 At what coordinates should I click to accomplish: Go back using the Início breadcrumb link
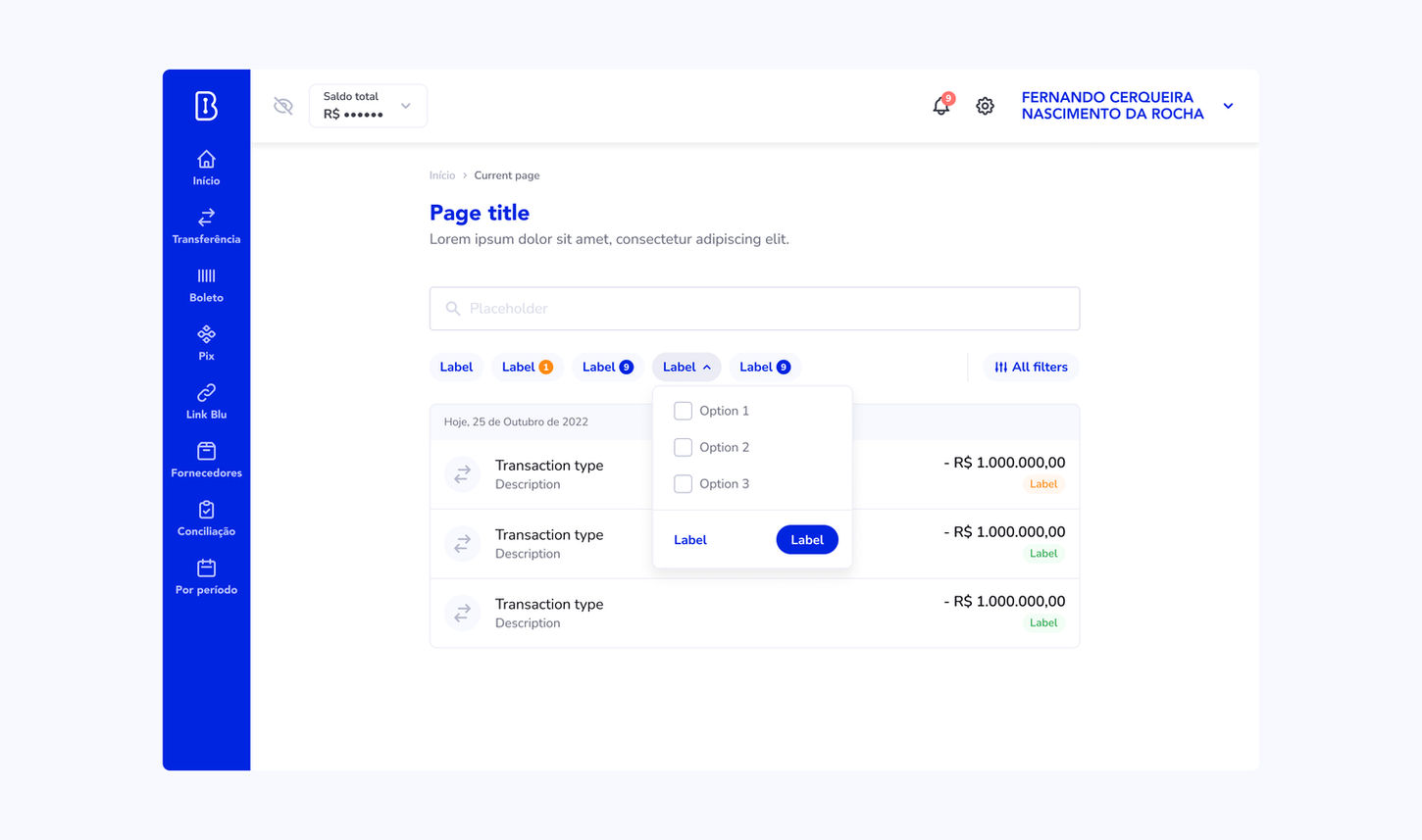pyautogui.click(x=441, y=174)
